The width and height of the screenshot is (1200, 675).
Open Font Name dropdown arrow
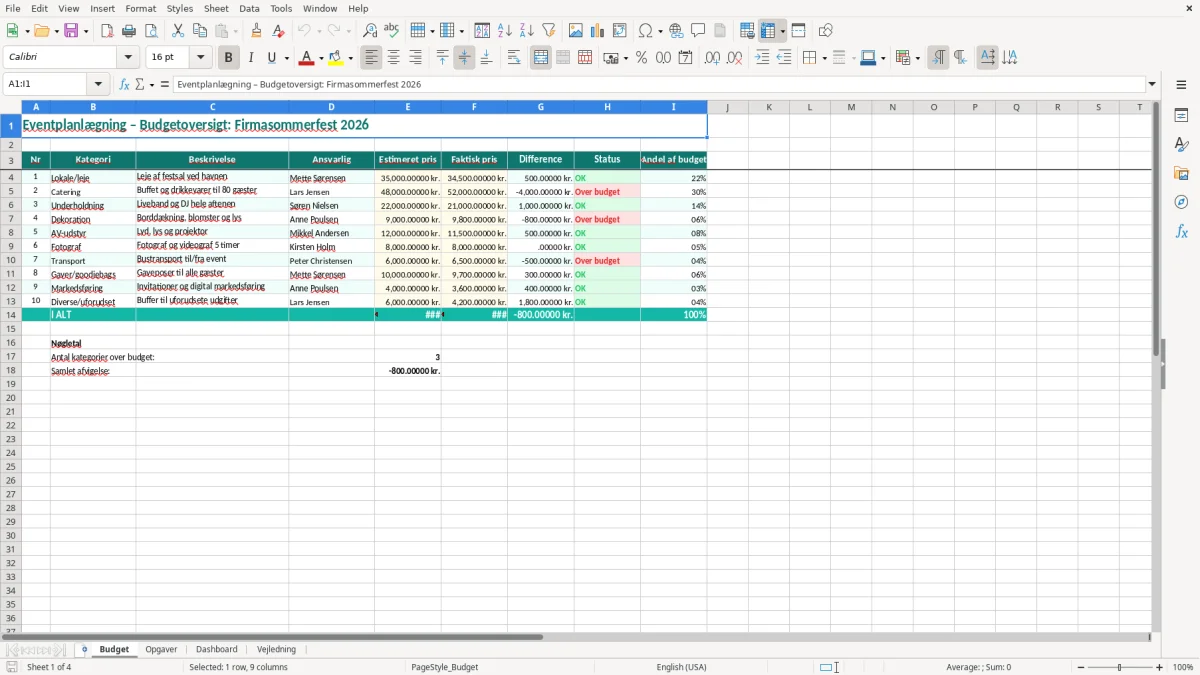point(128,58)
